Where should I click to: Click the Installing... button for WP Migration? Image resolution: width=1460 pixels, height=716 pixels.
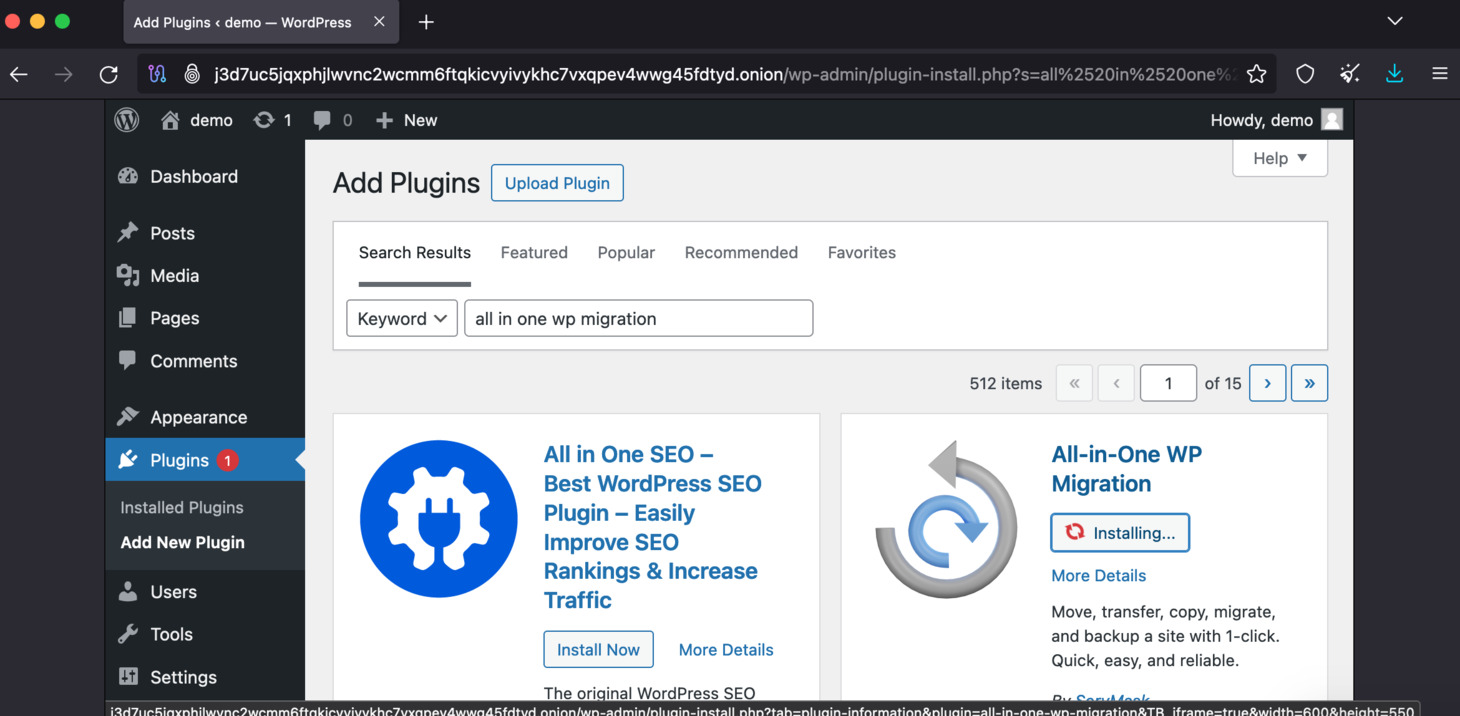pos(1120,533)
